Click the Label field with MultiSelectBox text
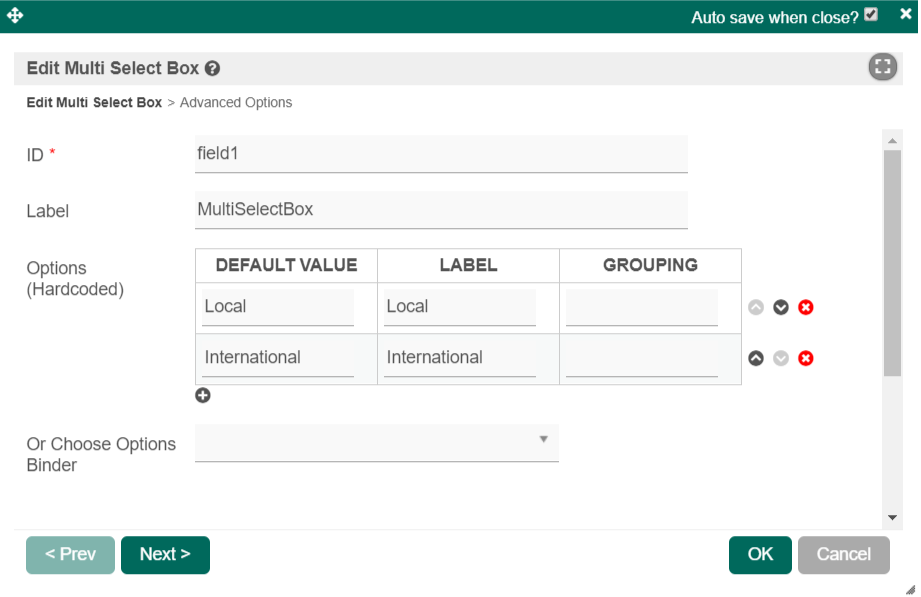Image resolution: width=921 pixels, height=597 pixels. (441, 210)
